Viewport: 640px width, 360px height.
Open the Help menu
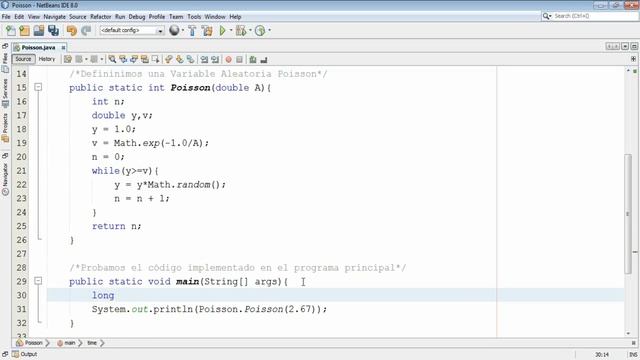235,17
